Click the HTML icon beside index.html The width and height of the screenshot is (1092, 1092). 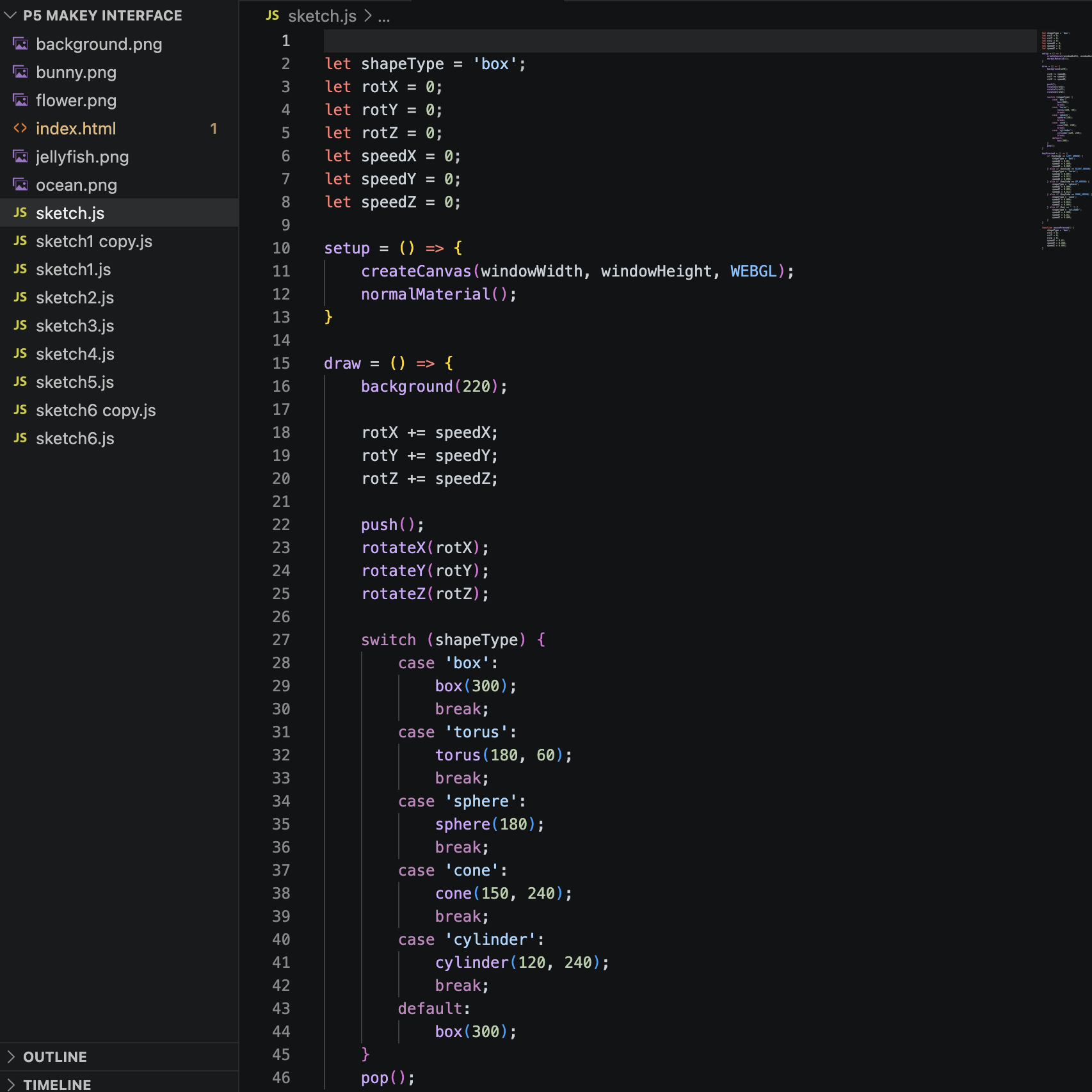point(20,129)
